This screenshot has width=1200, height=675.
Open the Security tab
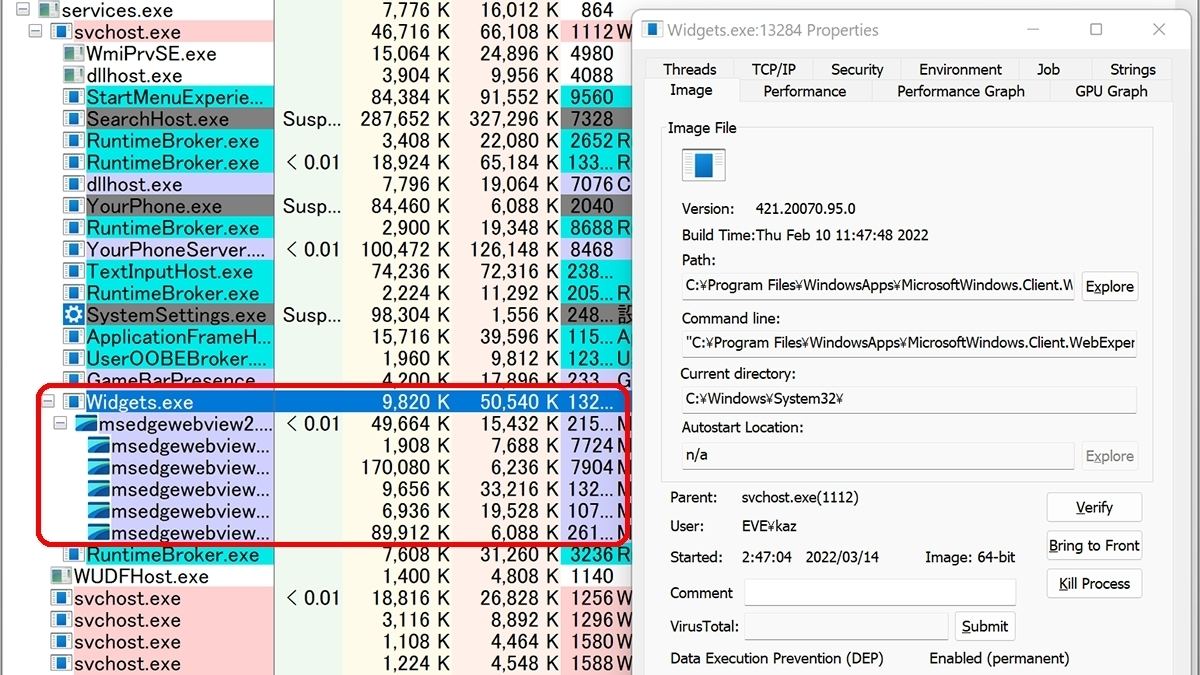[x=857, y=69]
